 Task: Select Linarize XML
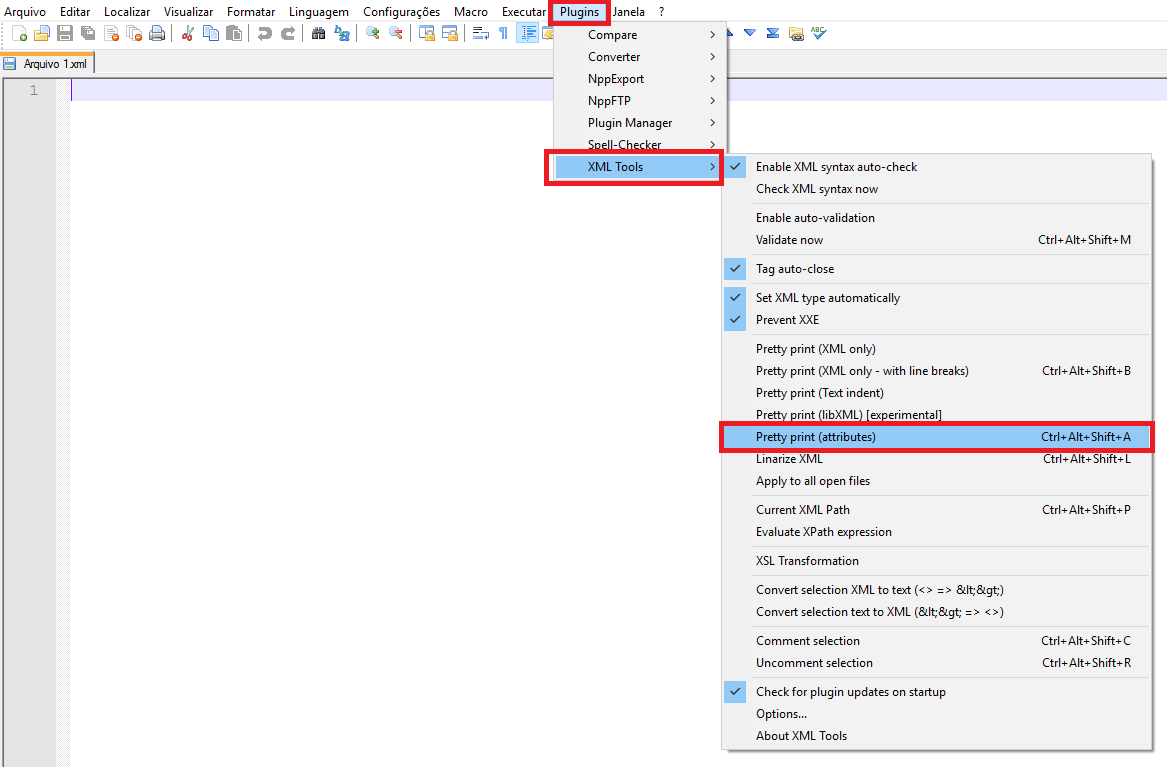pyautogui.click(x=937, y=459)
